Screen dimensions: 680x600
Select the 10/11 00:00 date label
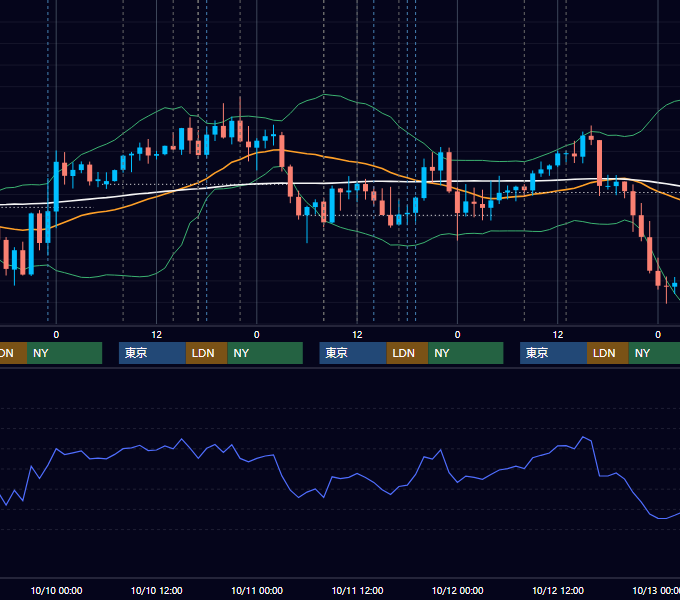(x=257, y=590)
